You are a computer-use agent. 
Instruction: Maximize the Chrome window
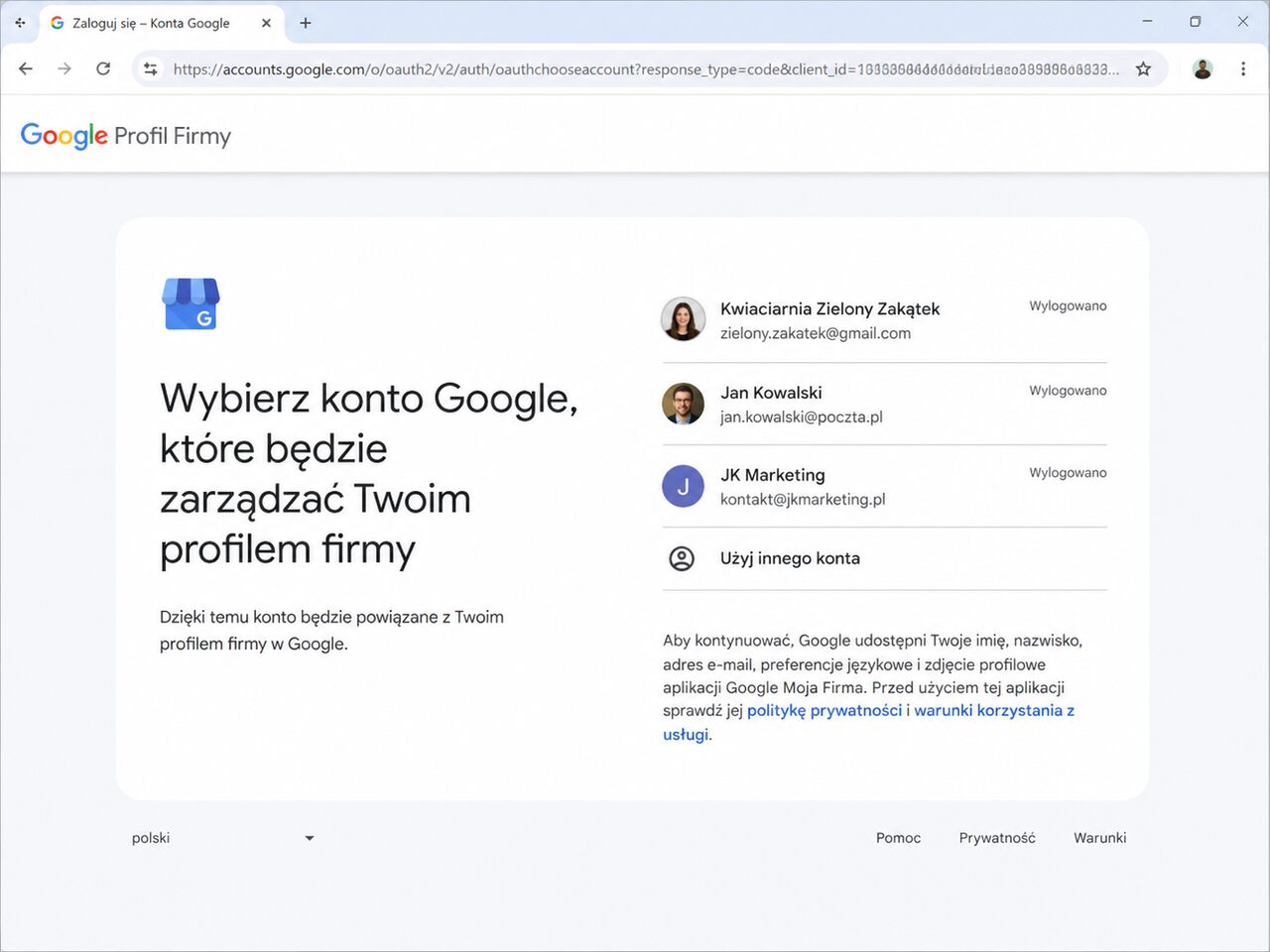click(x=1196, y=22)
